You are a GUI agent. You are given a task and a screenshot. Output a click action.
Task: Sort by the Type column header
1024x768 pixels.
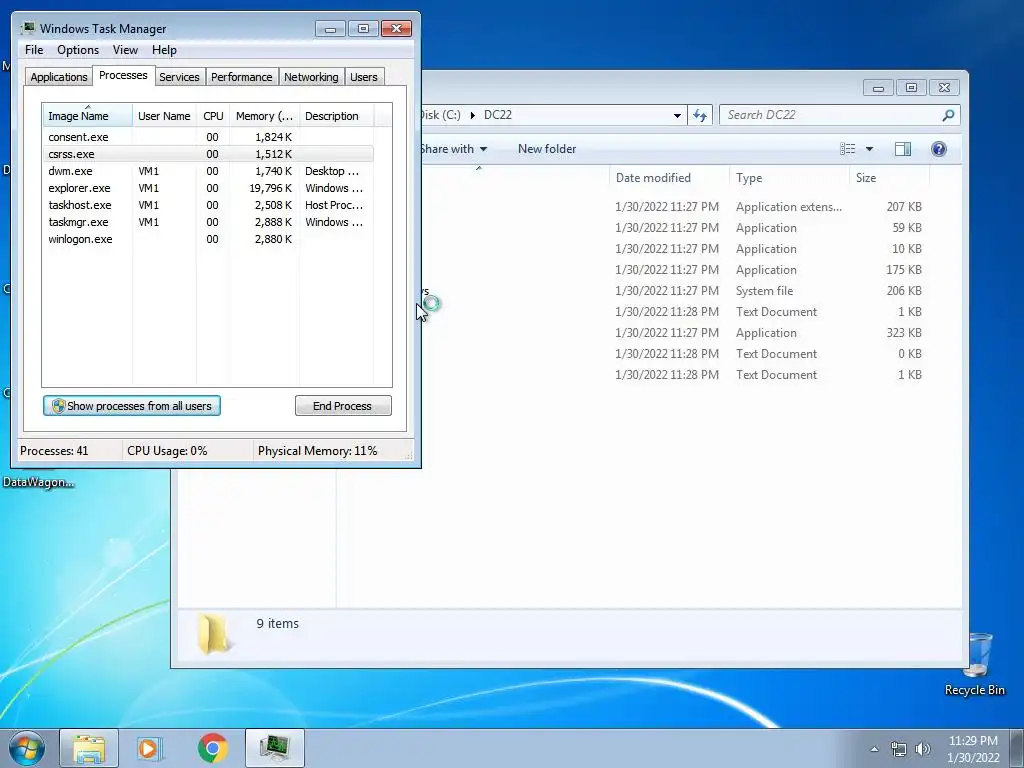pos(789,178)
